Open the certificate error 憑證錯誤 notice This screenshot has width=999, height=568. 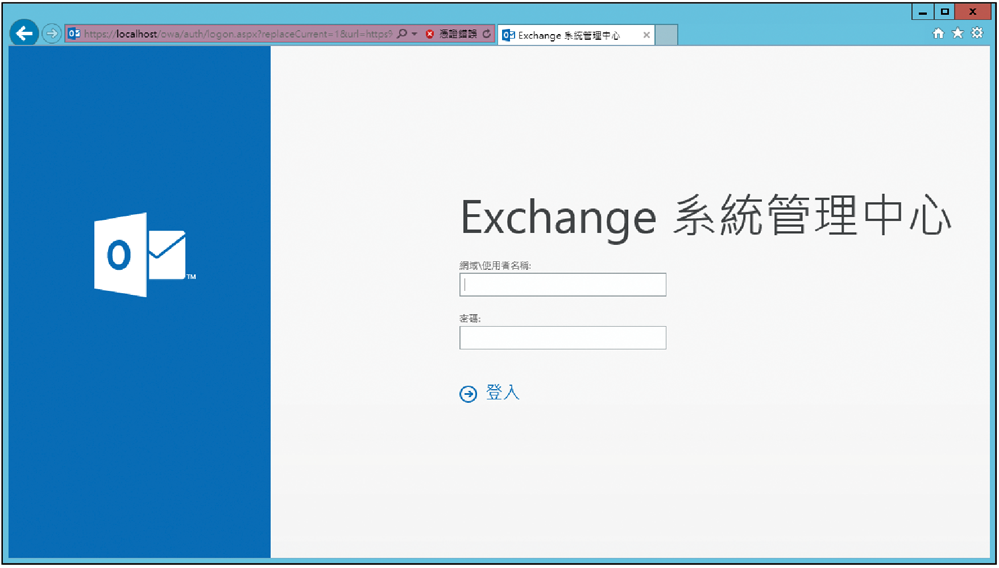click(457, 34)
